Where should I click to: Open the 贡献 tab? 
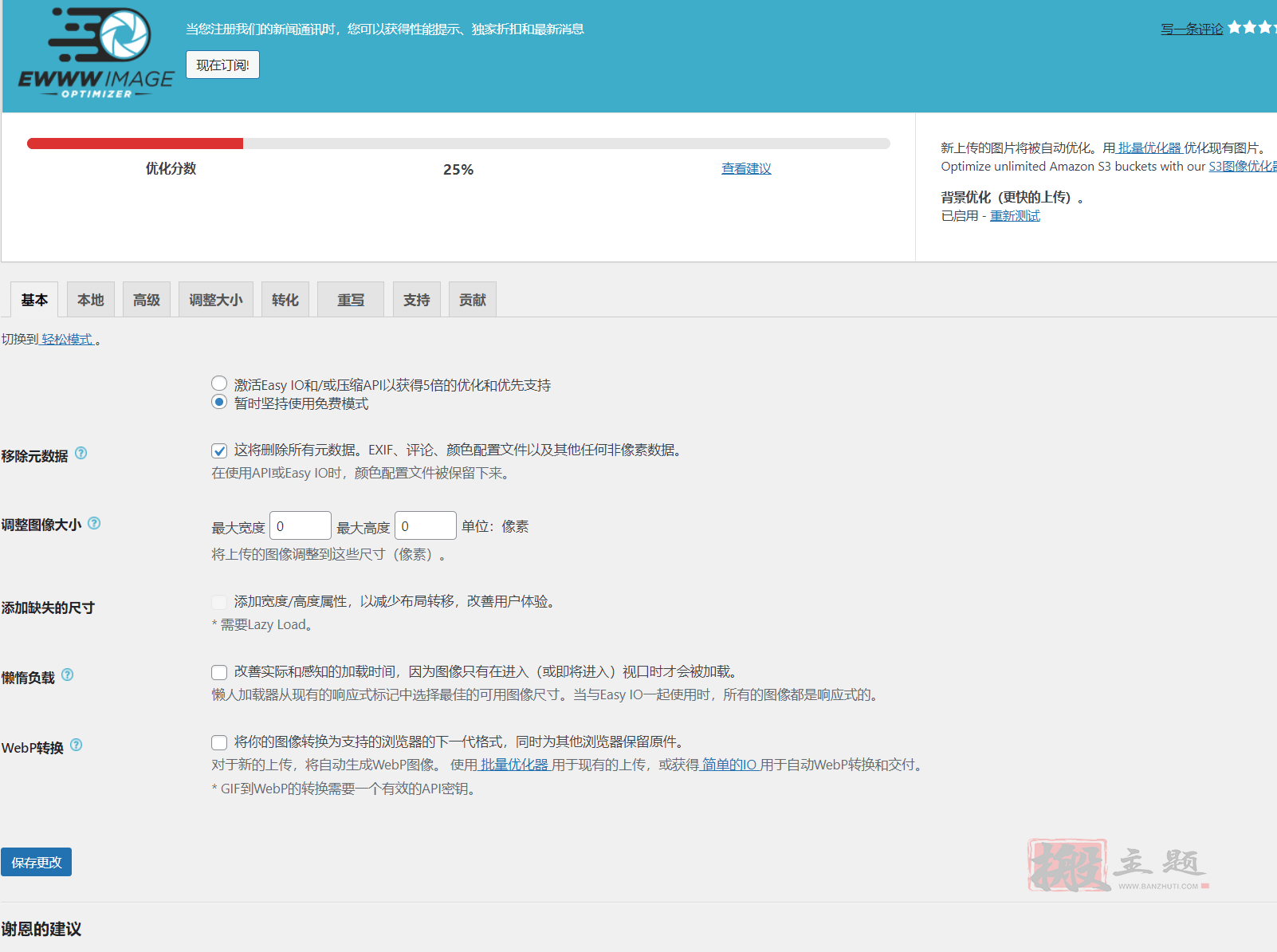(x=473, y=300)
